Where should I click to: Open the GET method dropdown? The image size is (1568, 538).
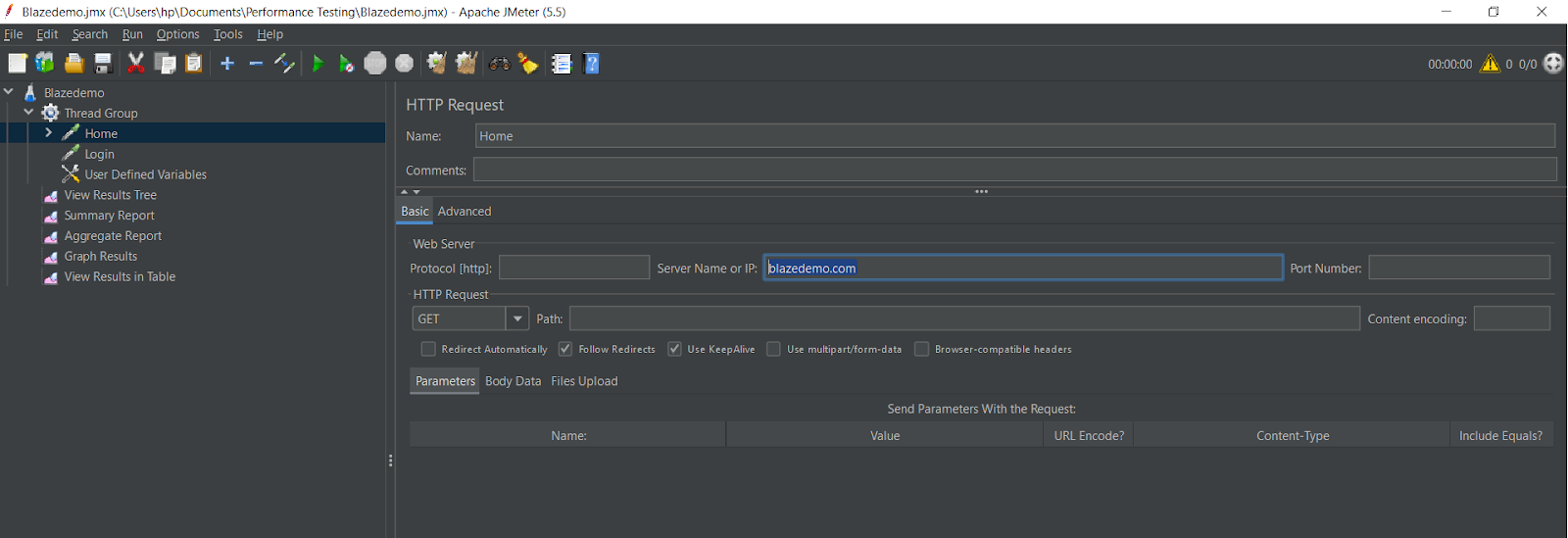tap(517, 318)
